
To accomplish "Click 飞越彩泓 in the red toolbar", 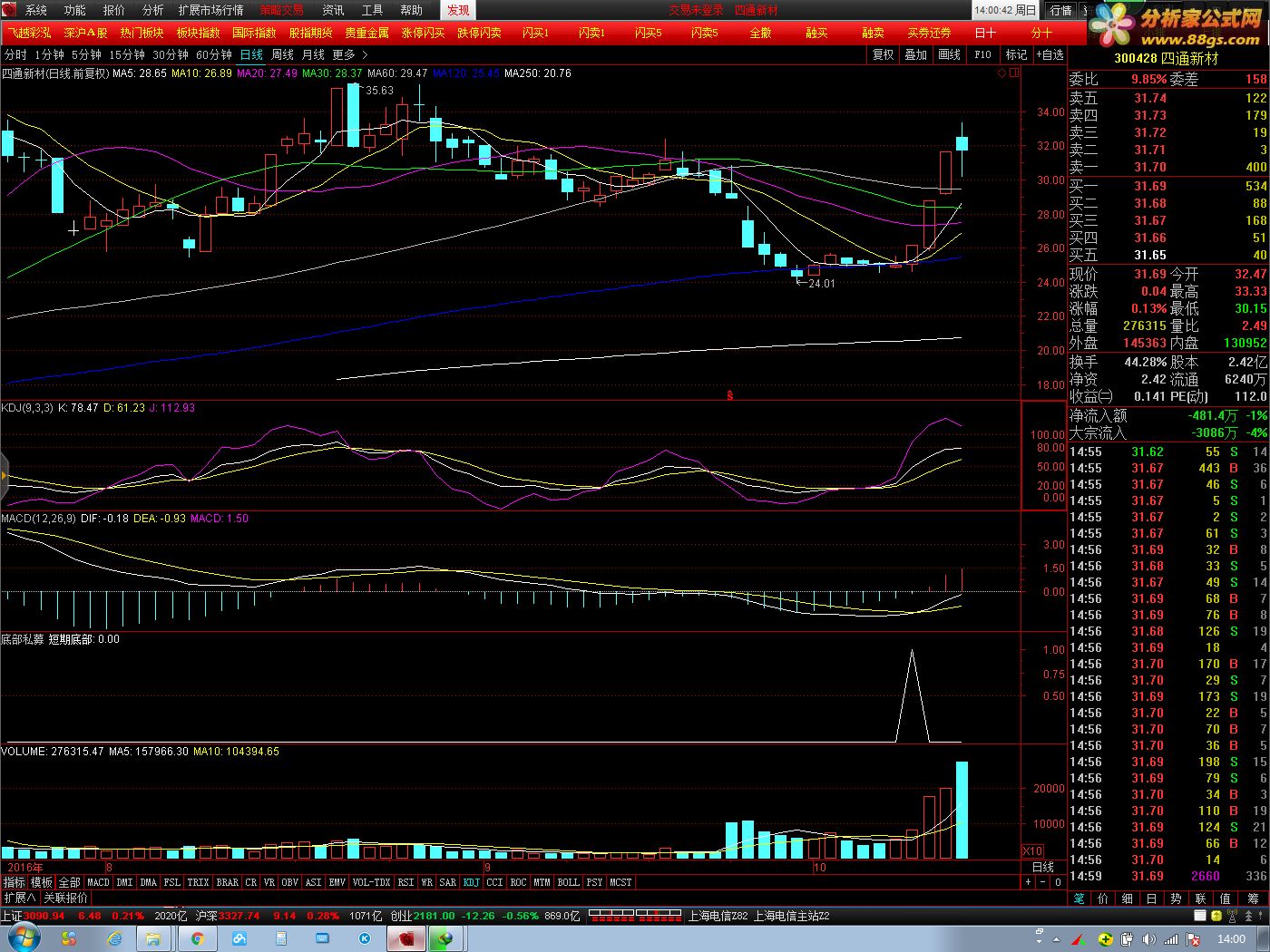I will (29, 33).
